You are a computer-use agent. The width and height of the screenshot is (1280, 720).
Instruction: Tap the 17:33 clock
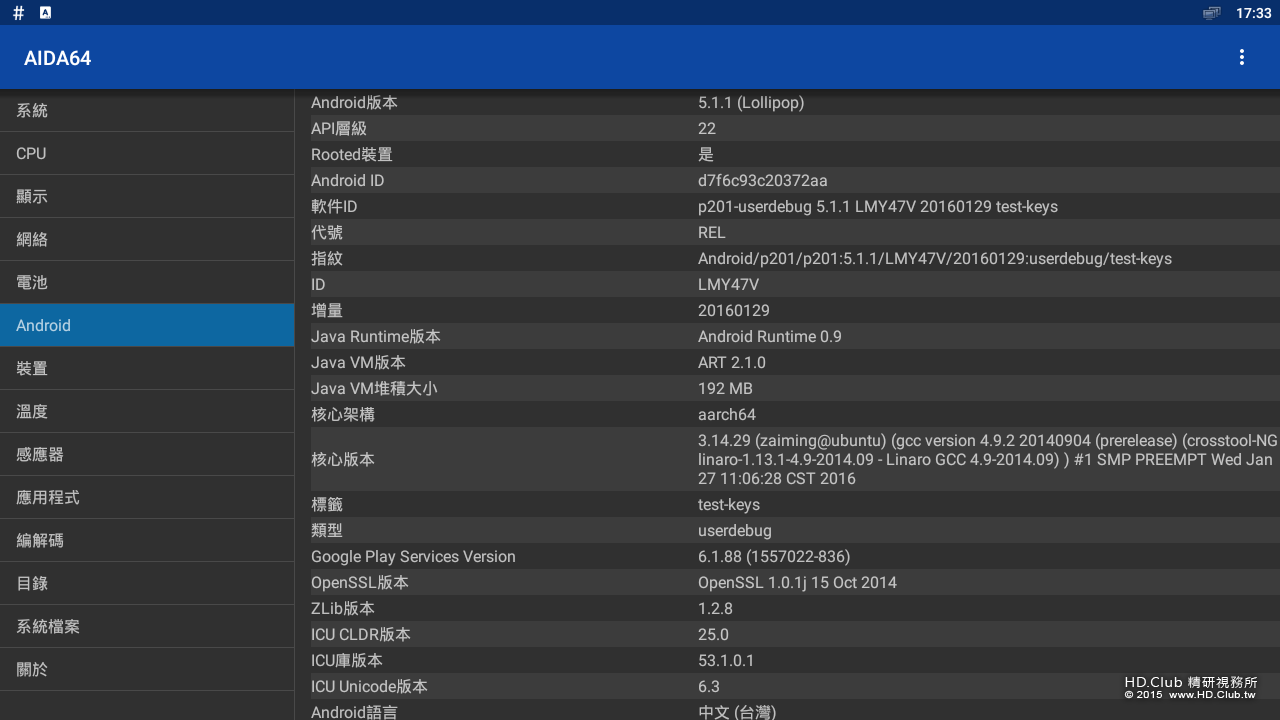pos(1253,13)
